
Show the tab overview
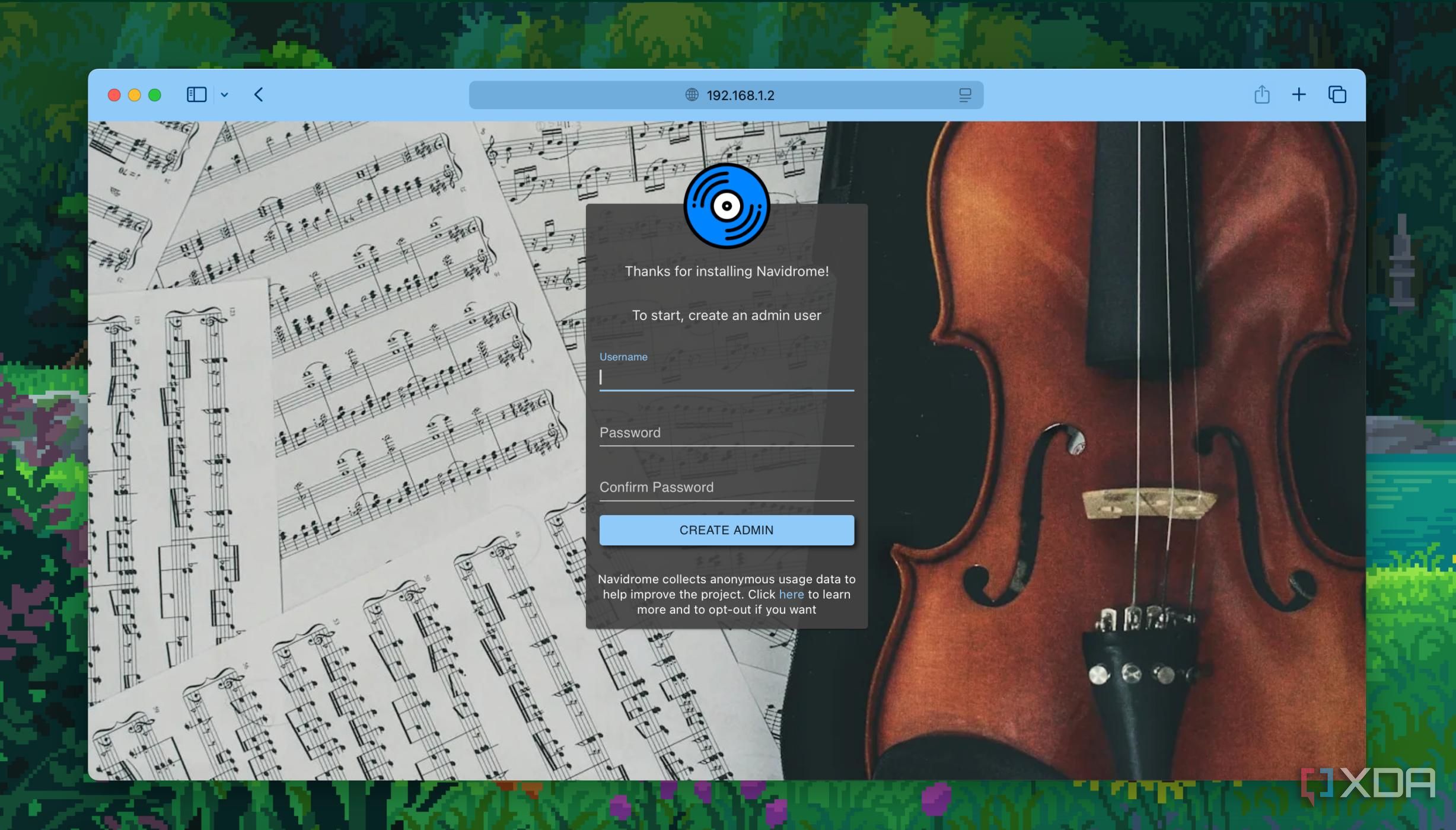coord(1337,95)
